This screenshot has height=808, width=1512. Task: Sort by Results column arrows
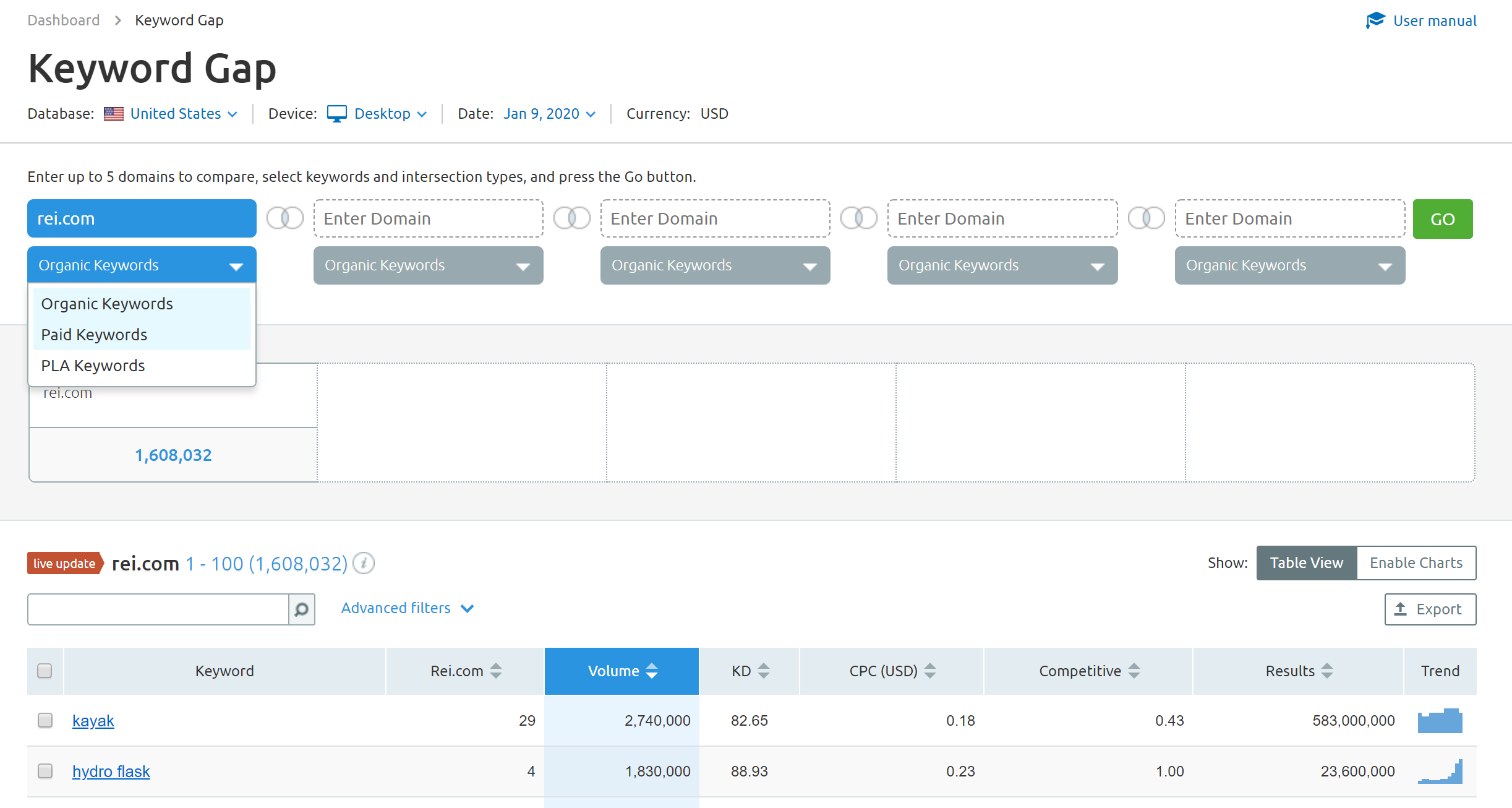pyautogui.click(x=1327, y=671)
